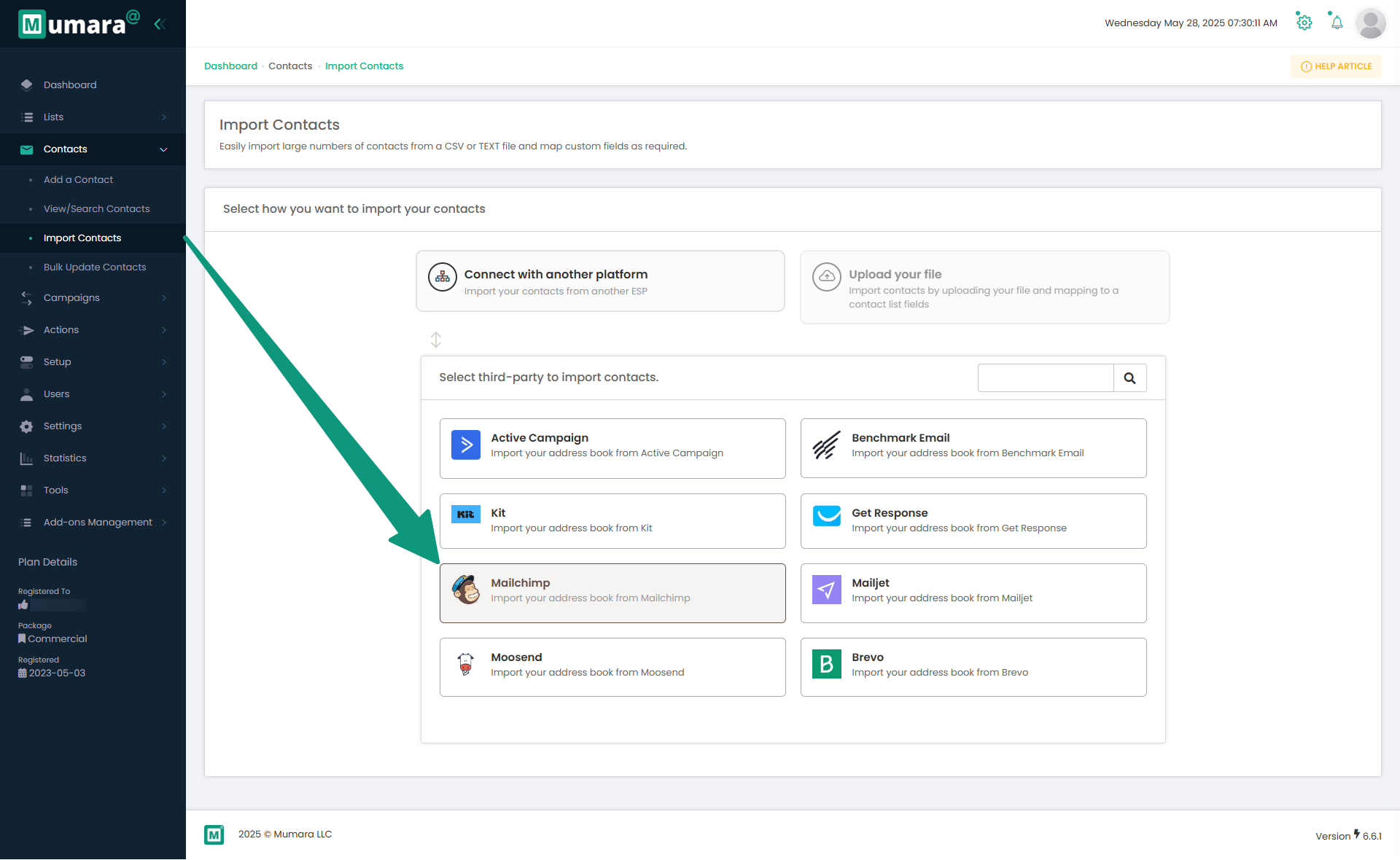Click the Dashboard sidebar icon
Screen dimensions: 1400x860
[27, 85]
